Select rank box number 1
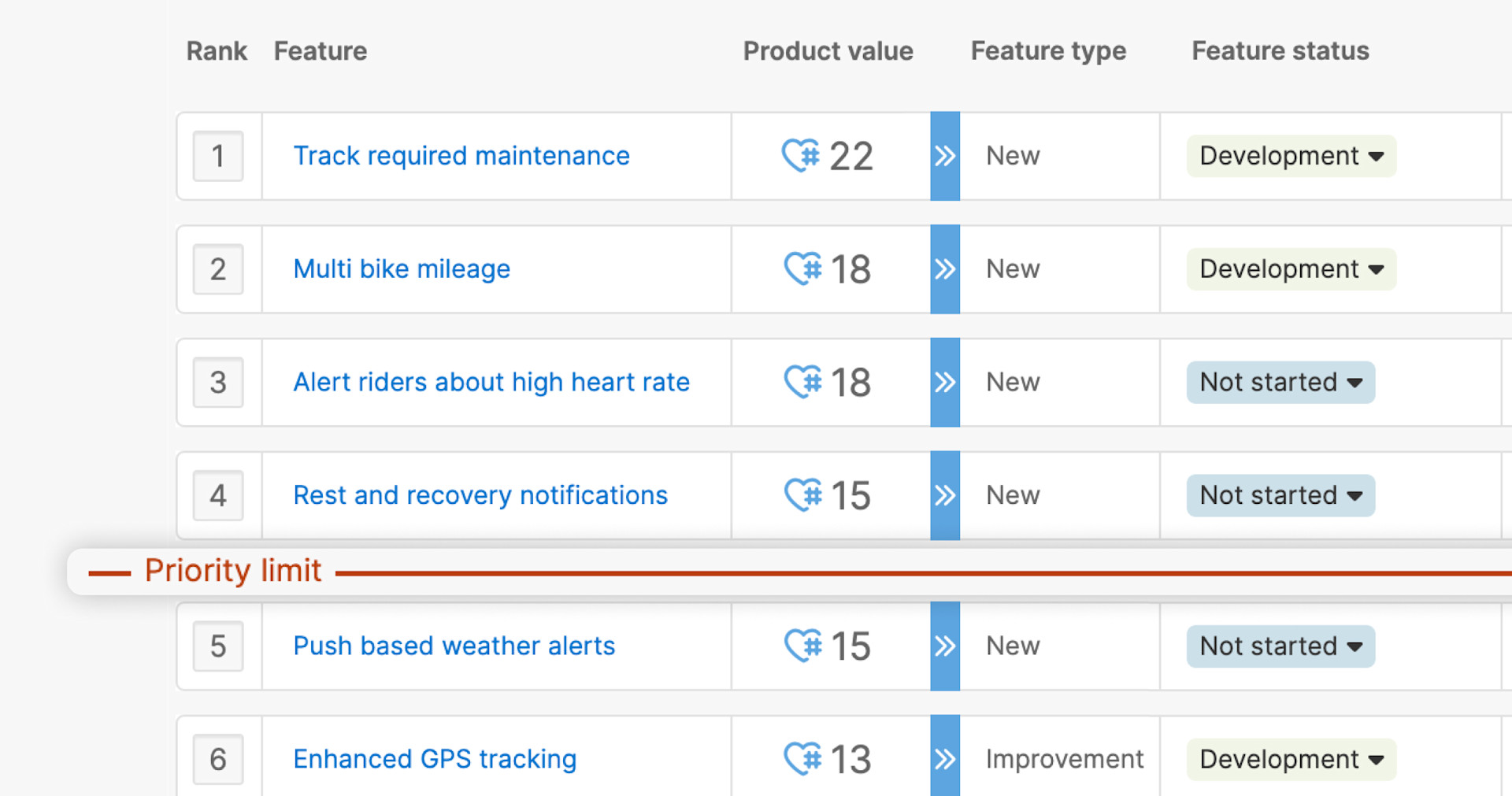Image resolution: width=1512 pixels, height=796 pixels. click(218, 156)
